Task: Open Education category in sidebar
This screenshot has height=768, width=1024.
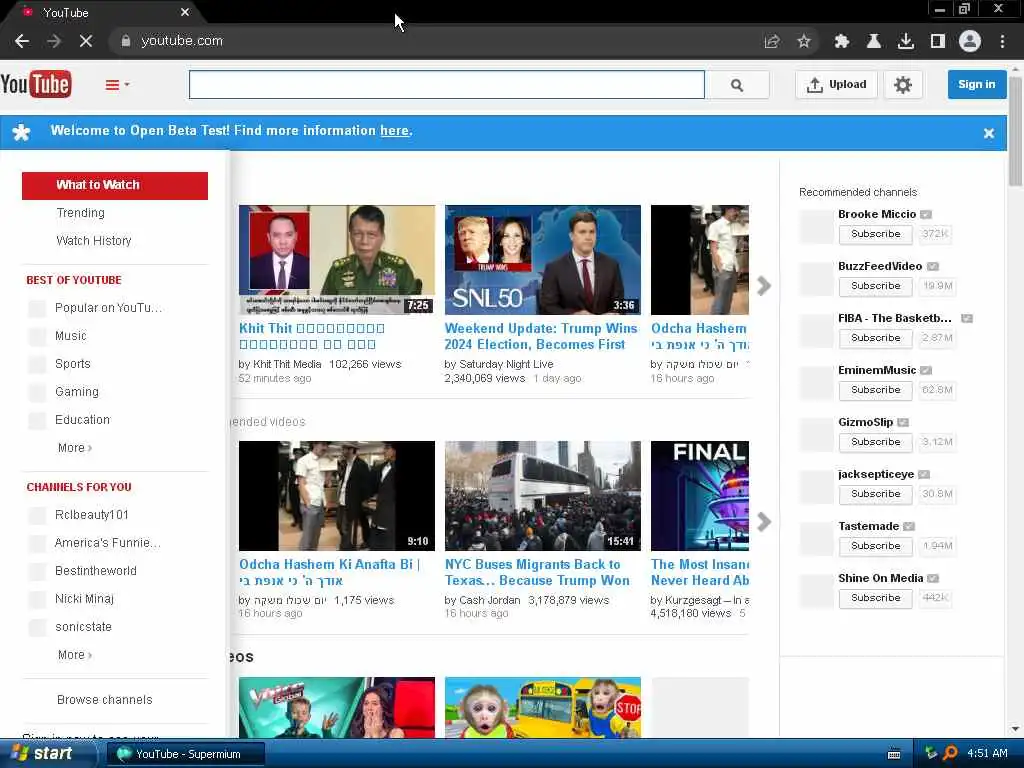Action: [x=82, y=420]
